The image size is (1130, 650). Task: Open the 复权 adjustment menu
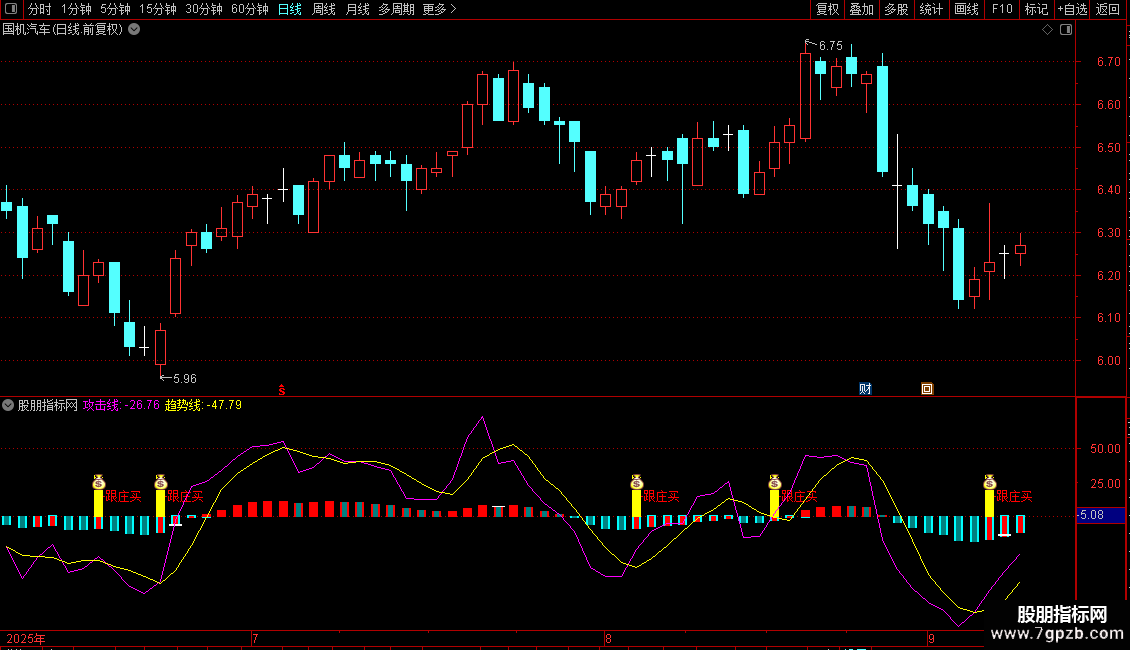(827, 9)
